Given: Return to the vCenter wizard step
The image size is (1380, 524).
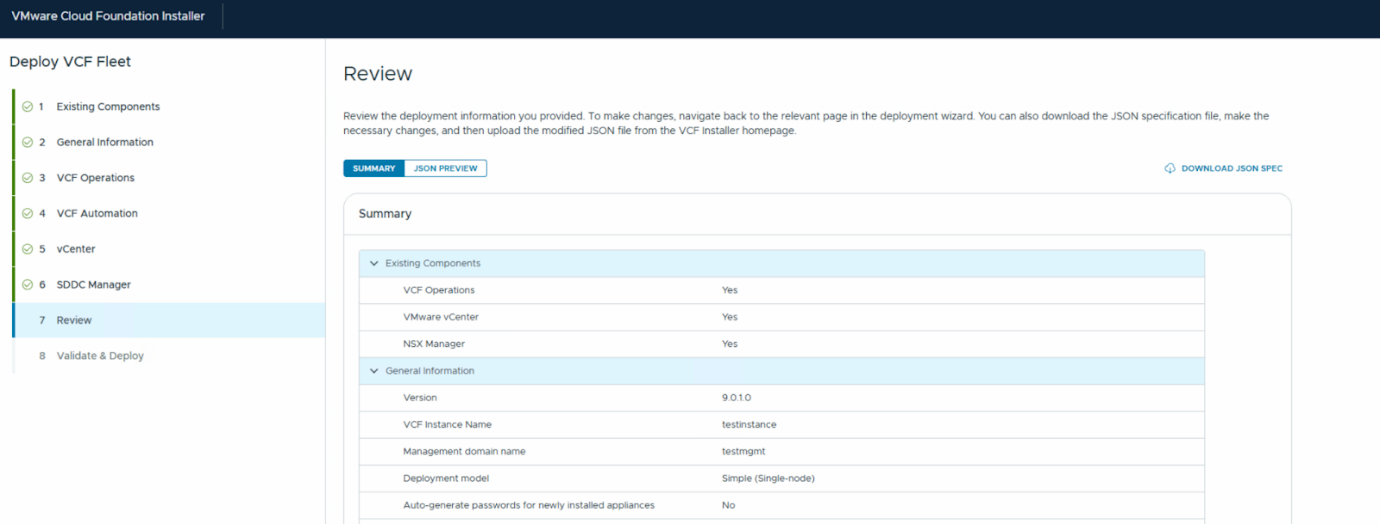Looking at the screenshot, I should point(76,249).
